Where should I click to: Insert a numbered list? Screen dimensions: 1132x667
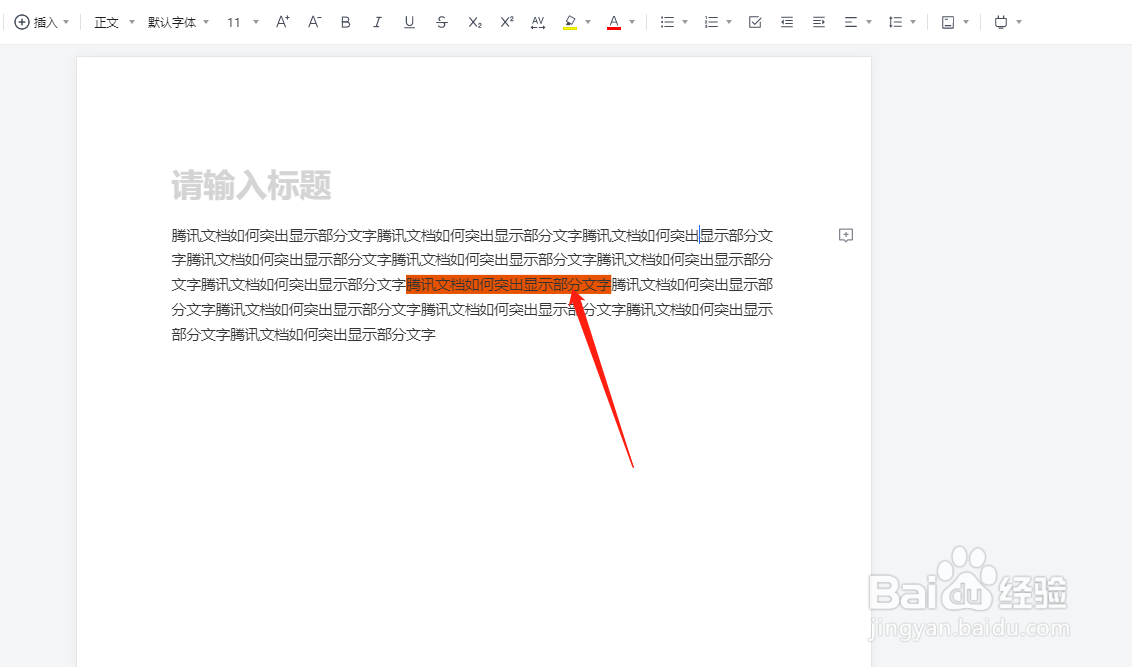(x=711, y=22)
